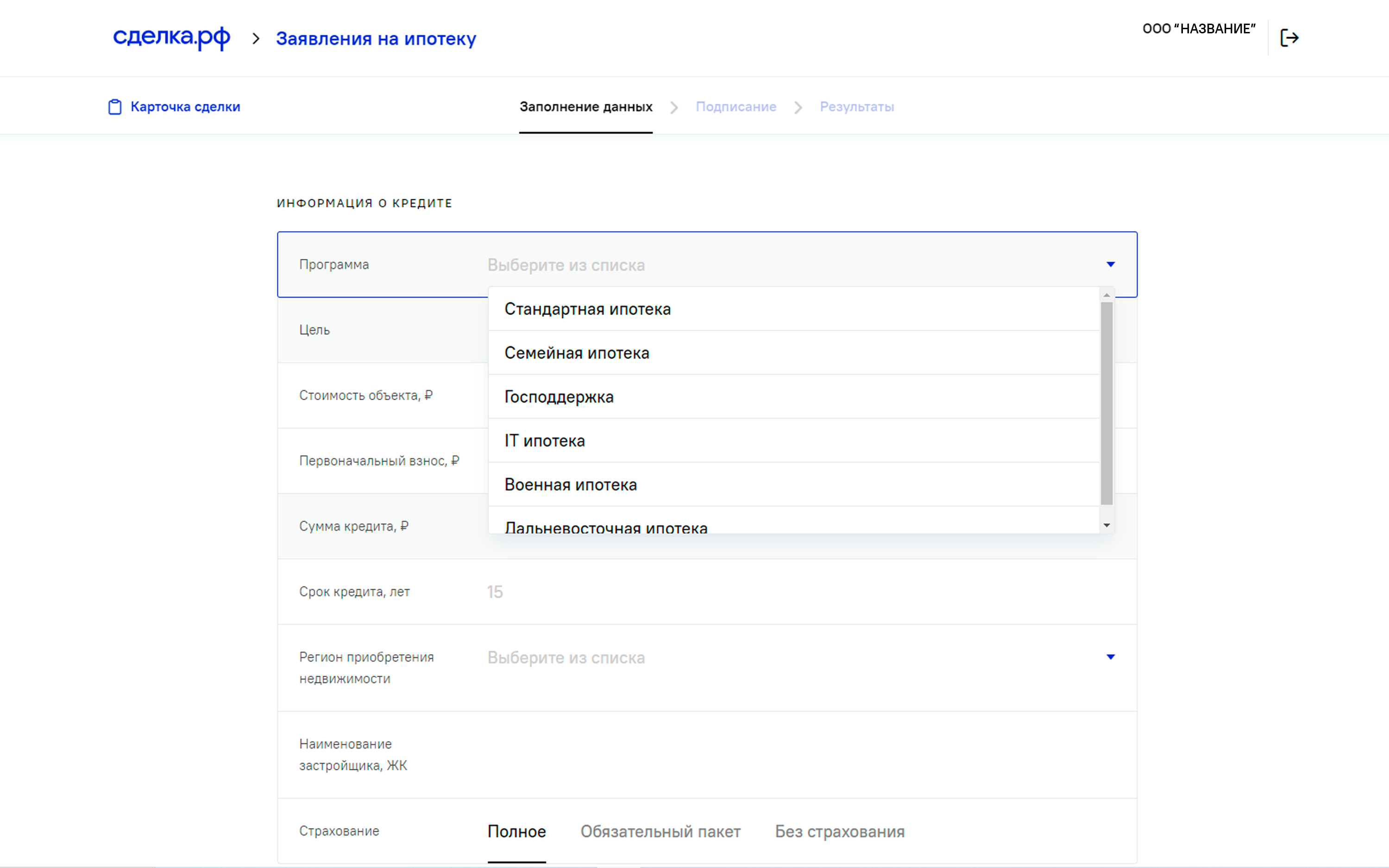Select Полное insurance option
1389x868 pixels.
pos(516,831)
